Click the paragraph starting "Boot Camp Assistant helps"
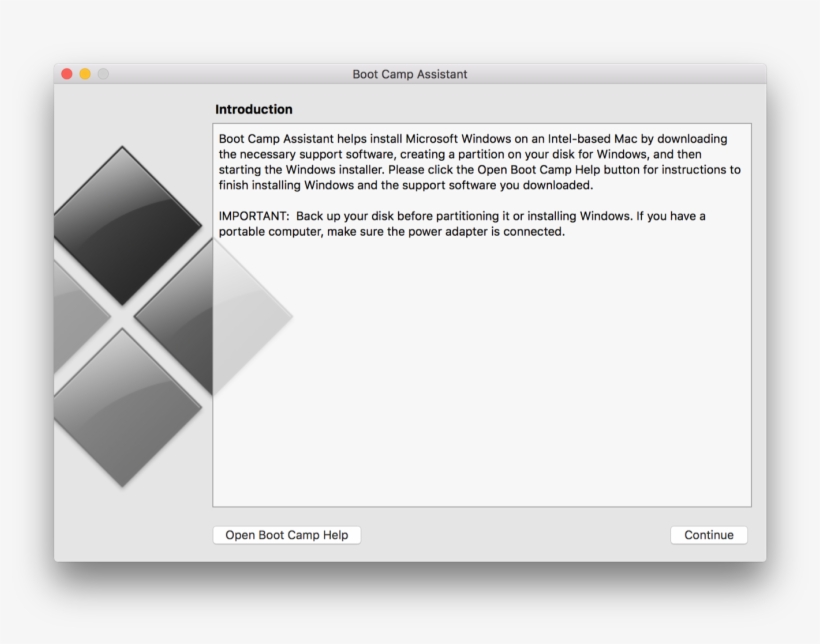This screenshot has height=644, width=820. 480,162
